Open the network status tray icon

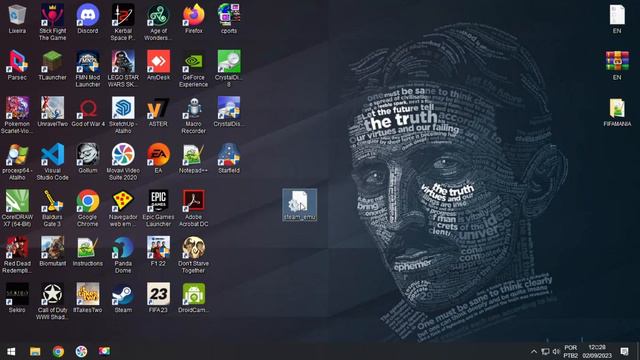click(545, 351)
